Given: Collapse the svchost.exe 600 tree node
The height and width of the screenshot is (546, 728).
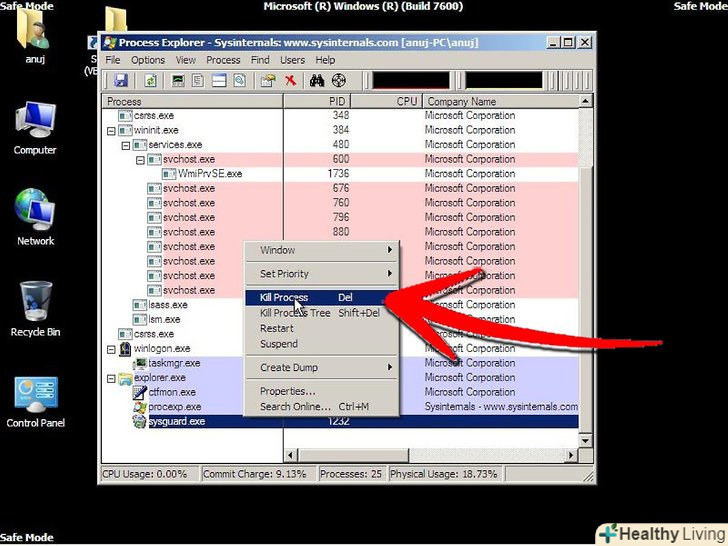Looking at the screenshot, I should (x=140, y=160).
